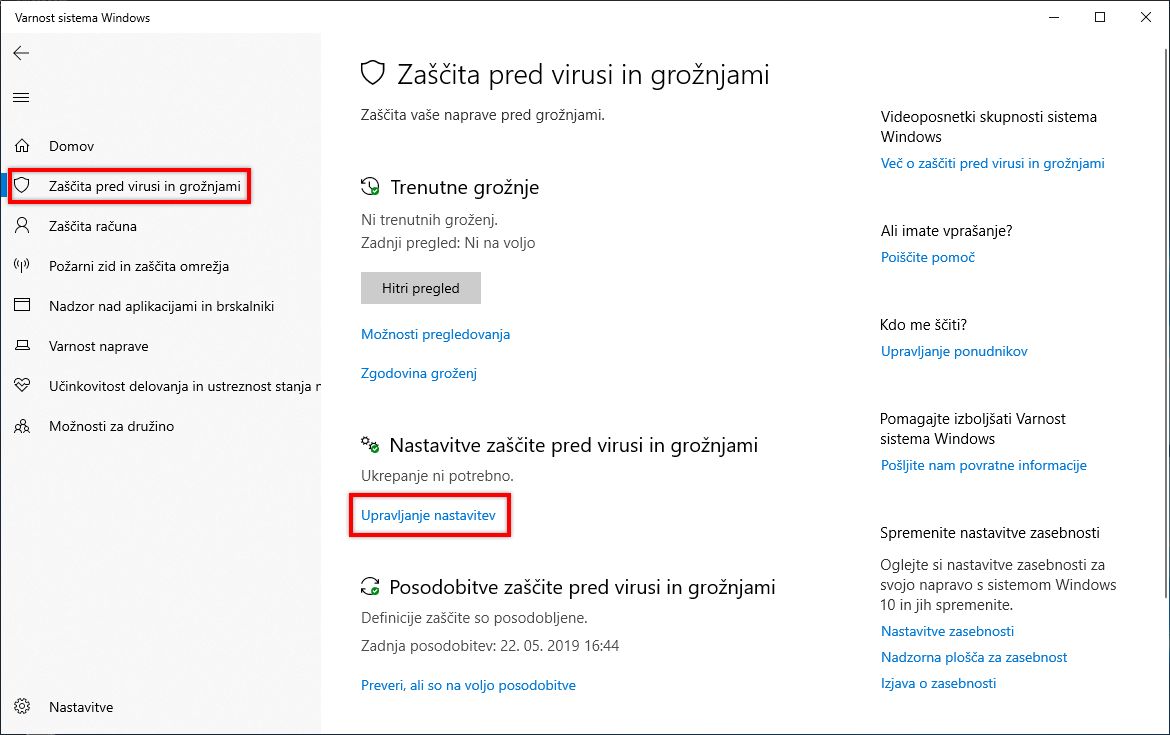This screenshot has width=1170, height=735.
Task: Click the highlighted virus protection shield icon
Action: (23, 186)
